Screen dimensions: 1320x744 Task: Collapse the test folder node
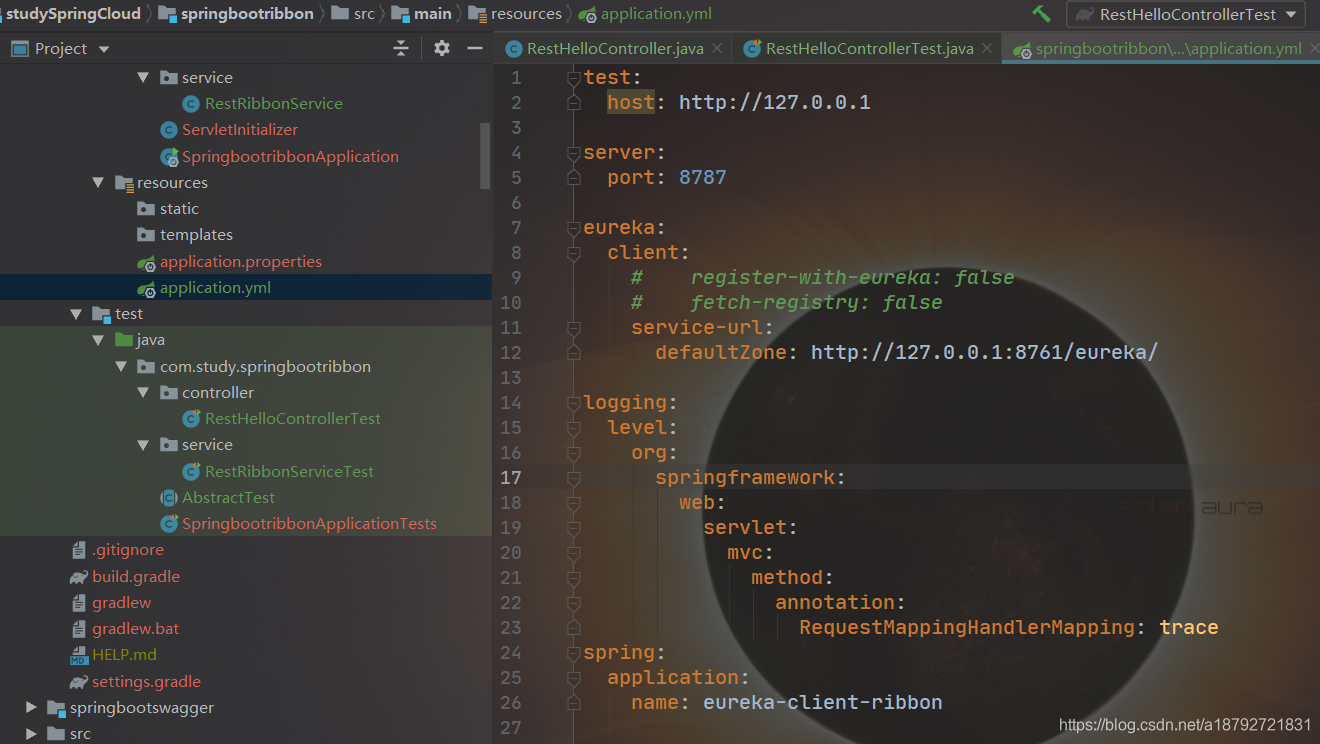[x=76, y=313]
